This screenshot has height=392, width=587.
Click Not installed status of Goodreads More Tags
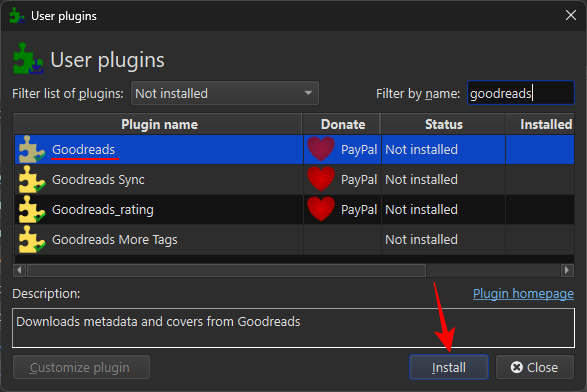[x=422, y=240]
